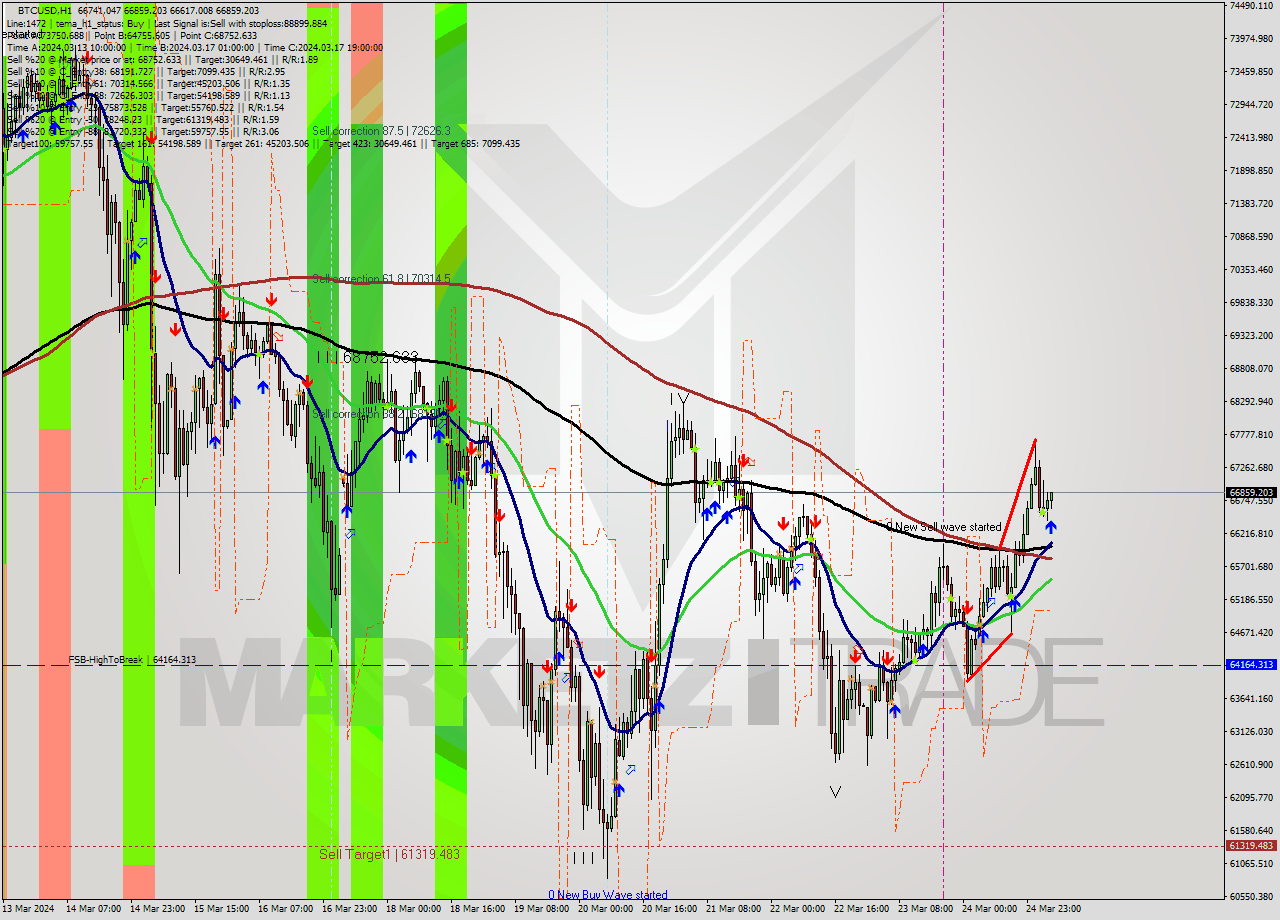Click the red 61319.483 price tag
The height and width of the screenshot is (920, 1280).
click(x=1250, y=846)
